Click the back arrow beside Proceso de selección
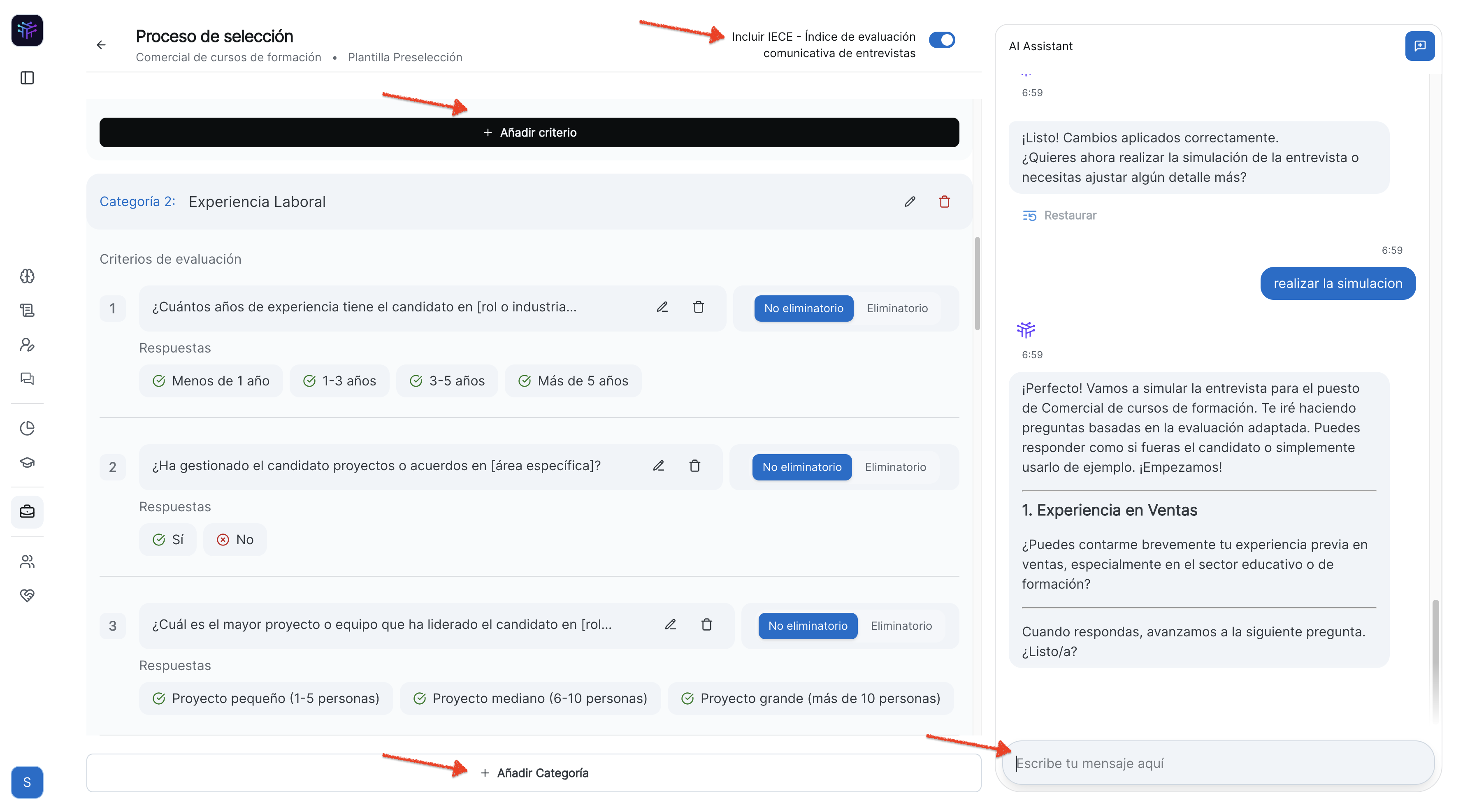Image resolution: width=1463 pixels, height=812 pixels. pos(101,45)
